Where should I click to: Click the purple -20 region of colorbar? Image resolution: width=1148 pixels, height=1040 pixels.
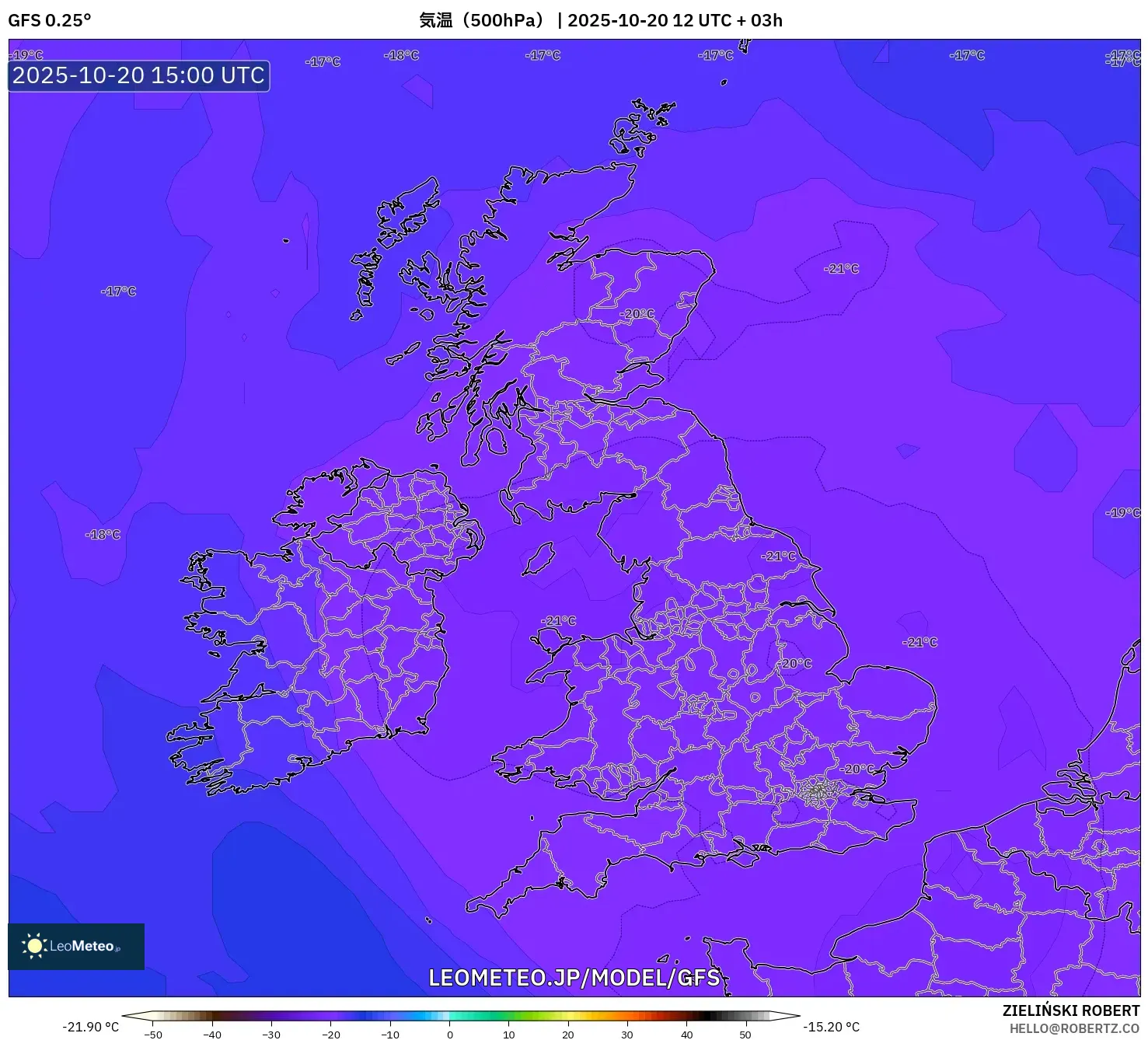click(x=331, y=1015)
